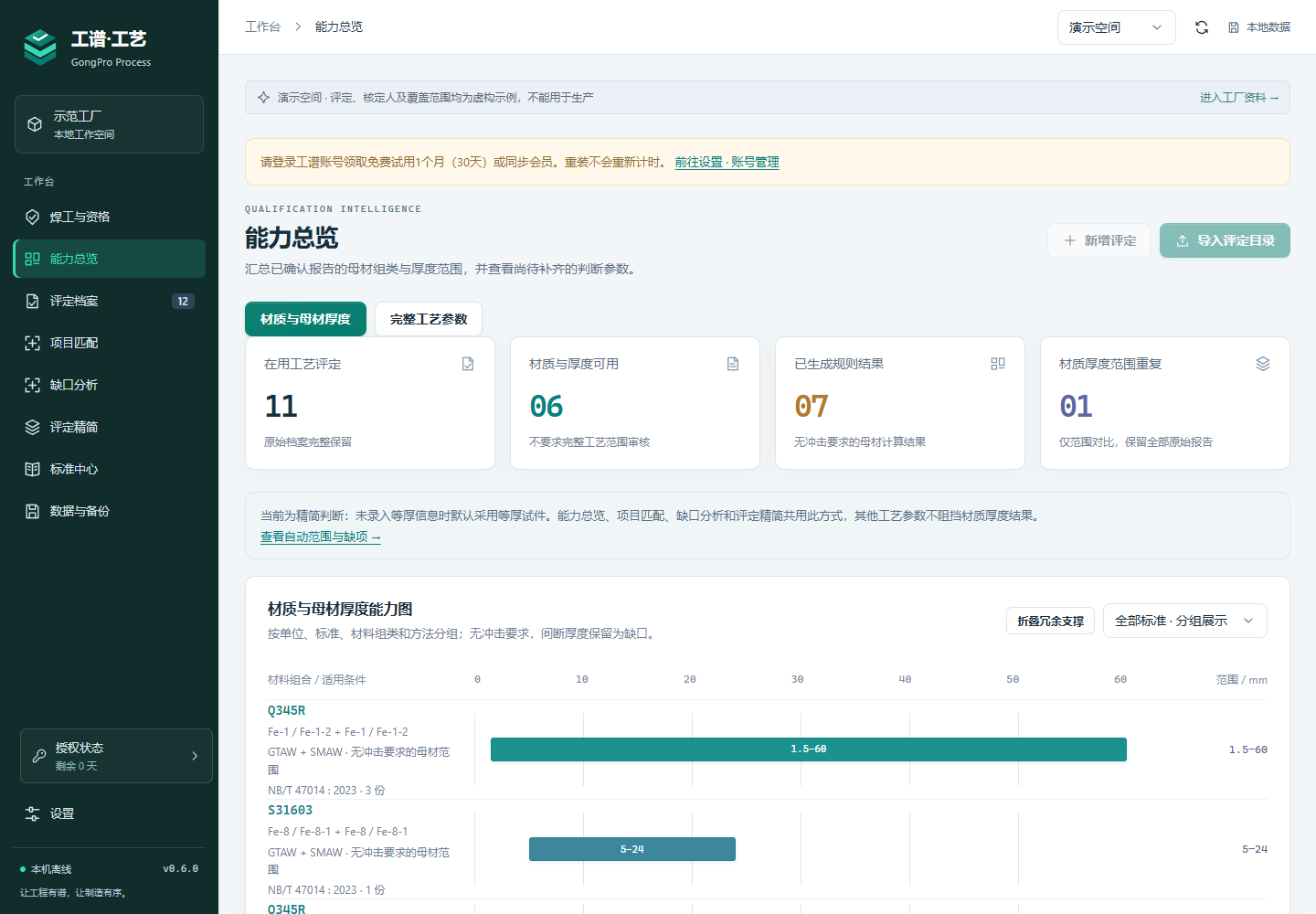The height and width of the screenshot is (914, 1316).
Task: Click the GongPro Process logo icon
Action: (x=40, y=48)
